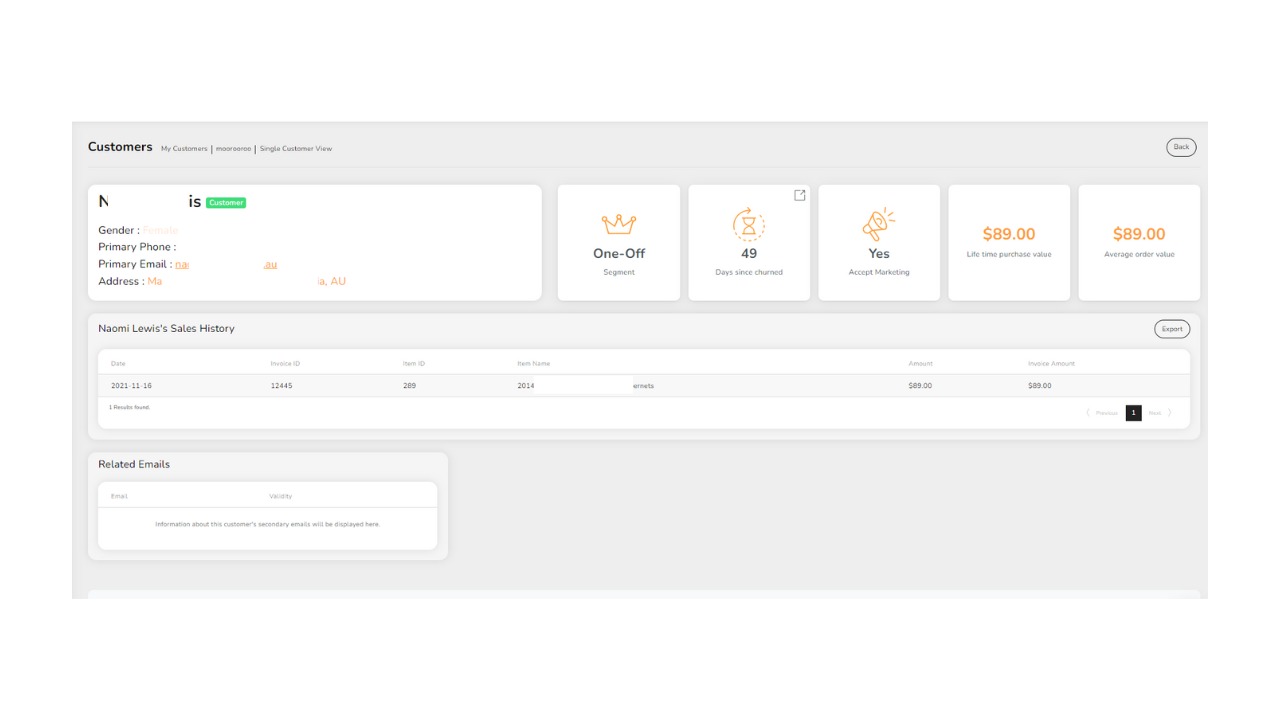Click item ID 289 cell
The height and width of the screenshot is (720, 1280).
tap(409, 386)
